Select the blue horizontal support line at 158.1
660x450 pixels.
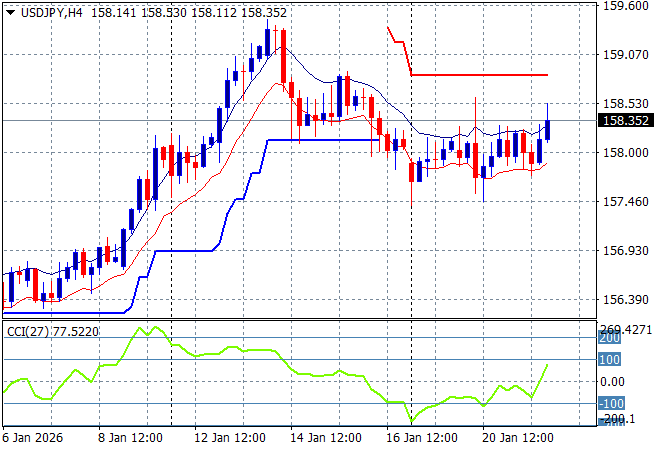tap(323, 140)
